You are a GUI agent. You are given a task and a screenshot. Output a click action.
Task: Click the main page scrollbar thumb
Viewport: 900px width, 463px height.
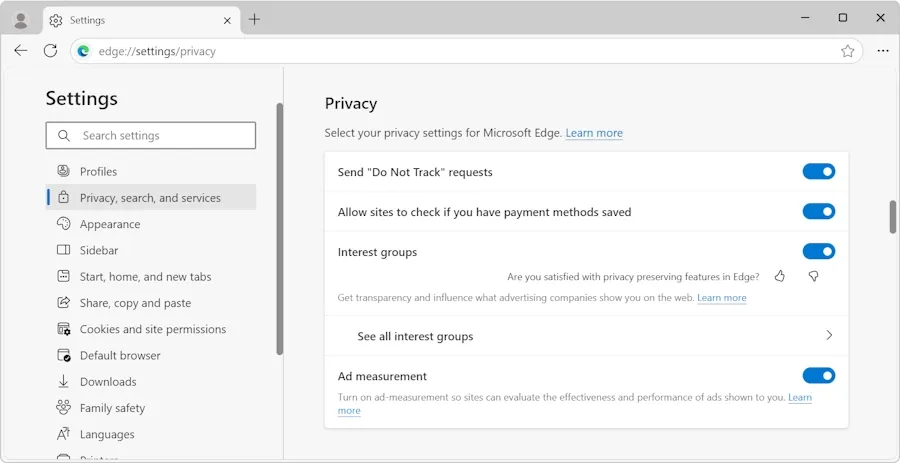[x=893, y=217]
